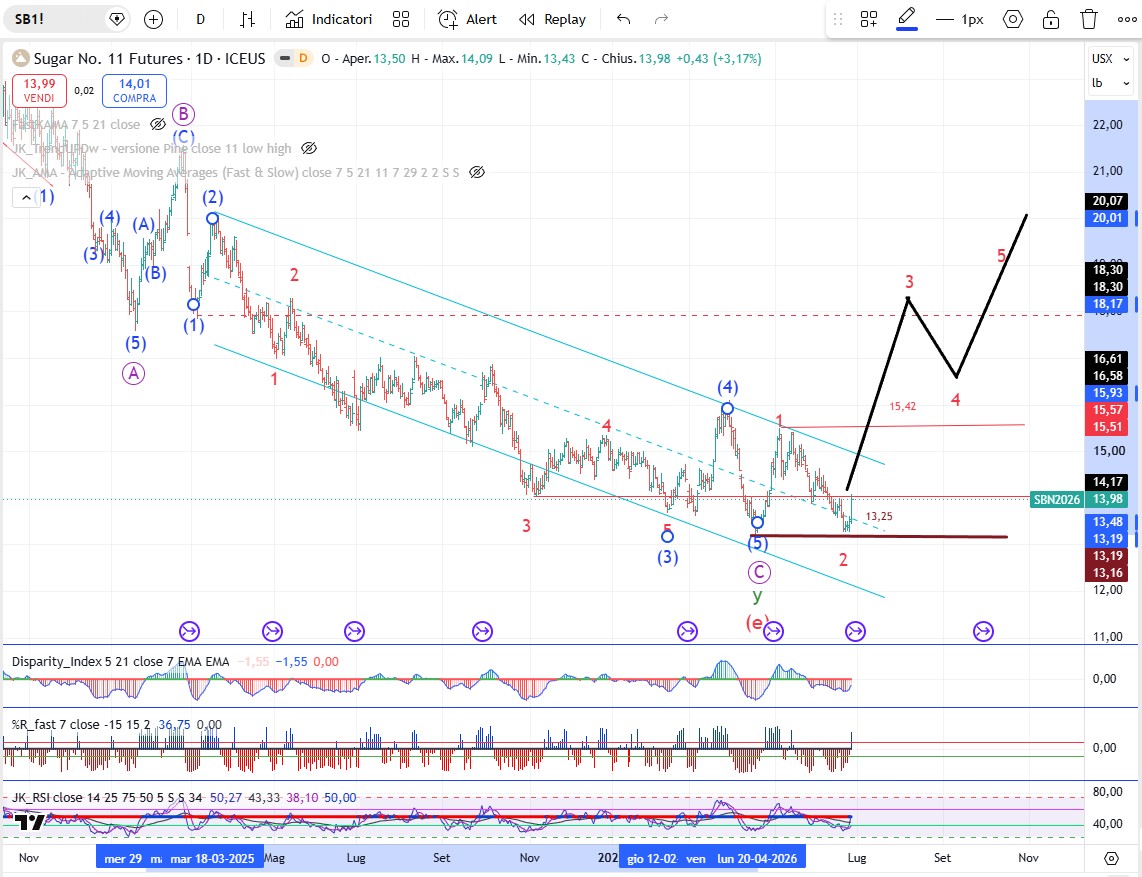Add a symbol to compare with plus icon
This screenshot has height=877, width=1142.
coord(153,20)
